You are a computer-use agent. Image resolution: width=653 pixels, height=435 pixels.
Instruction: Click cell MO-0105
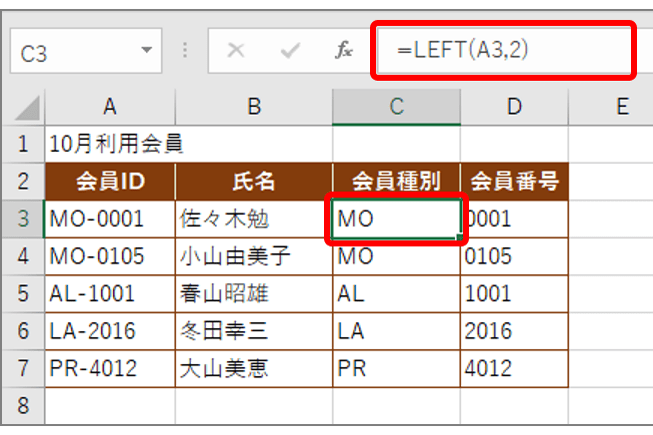[x=110, y=256]
